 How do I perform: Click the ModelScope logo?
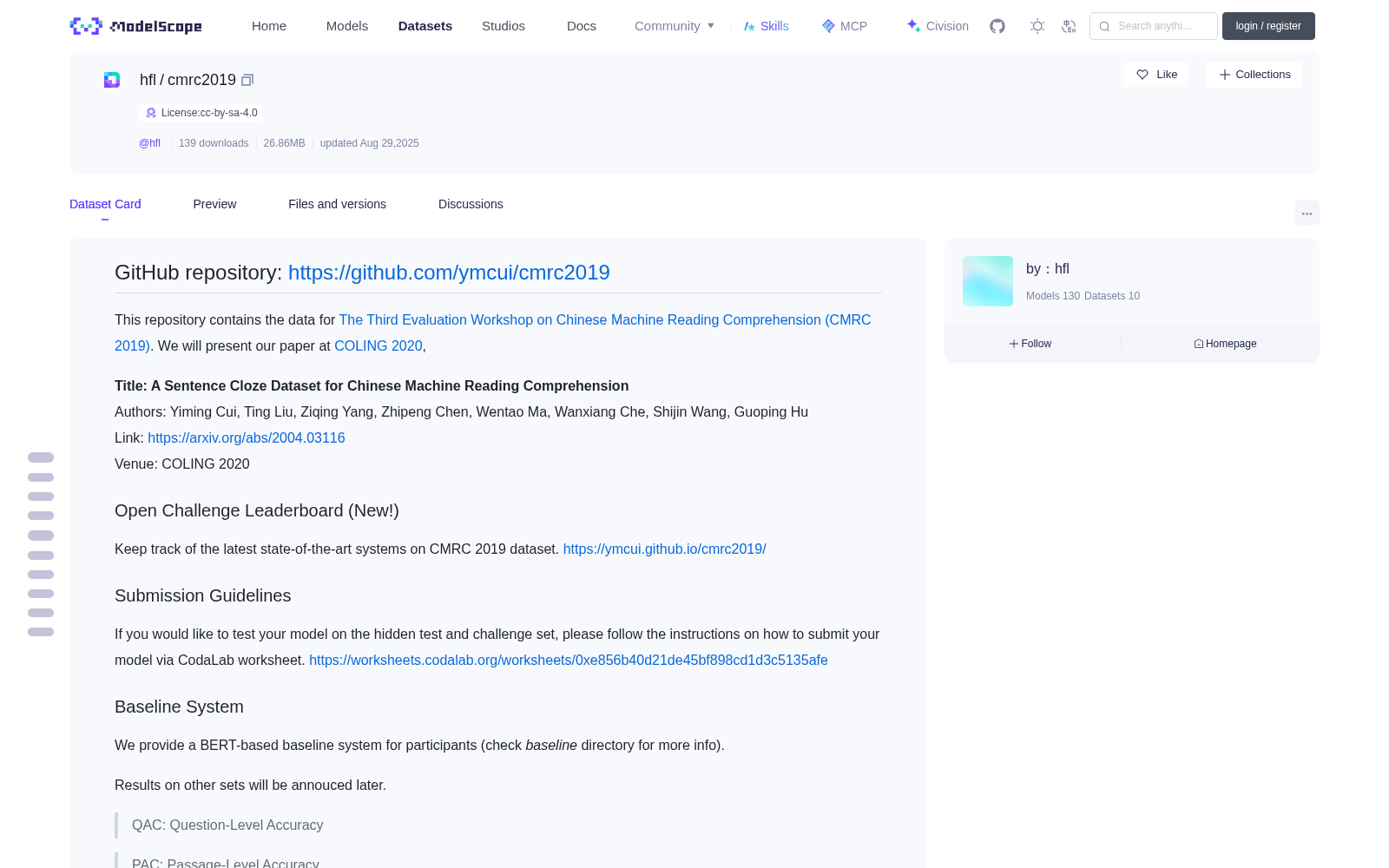coord(135,26)
